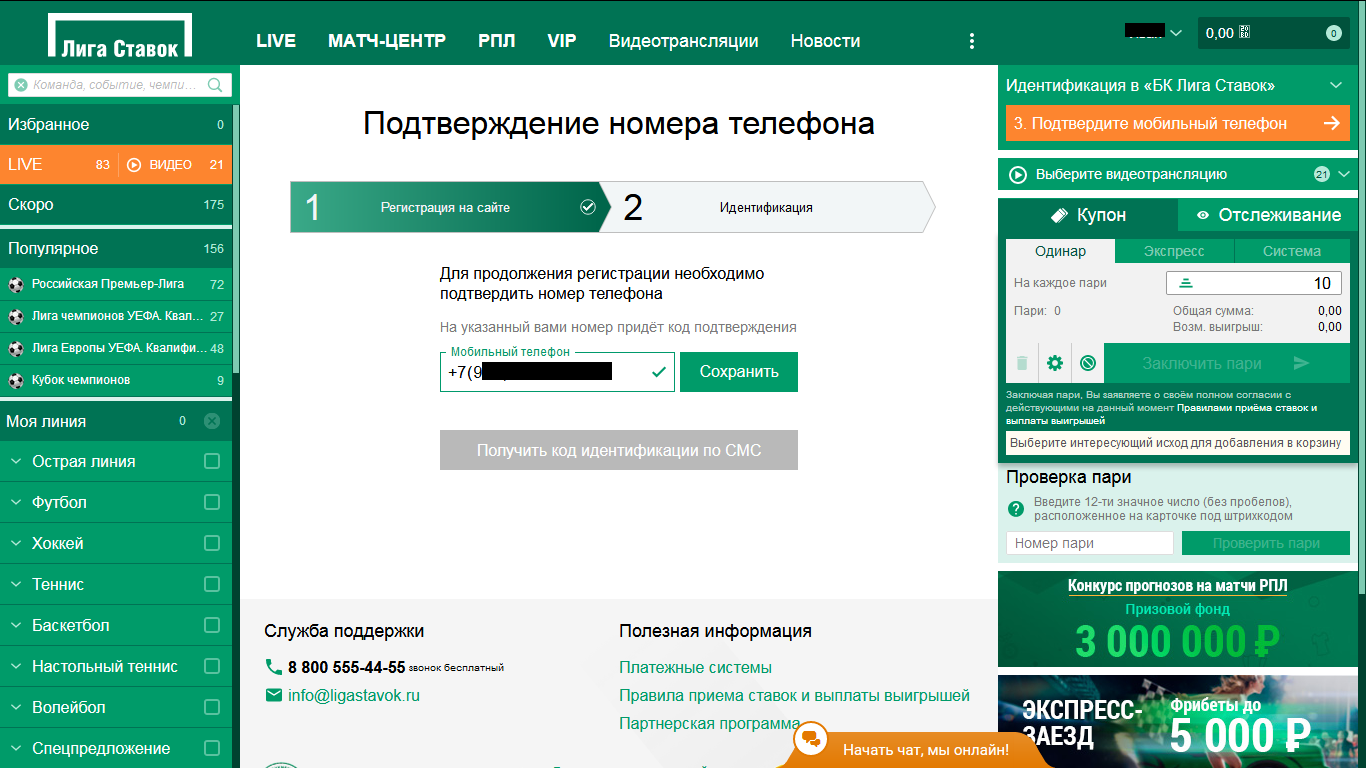Click the stake amount field showing 10

(1254, 283)
